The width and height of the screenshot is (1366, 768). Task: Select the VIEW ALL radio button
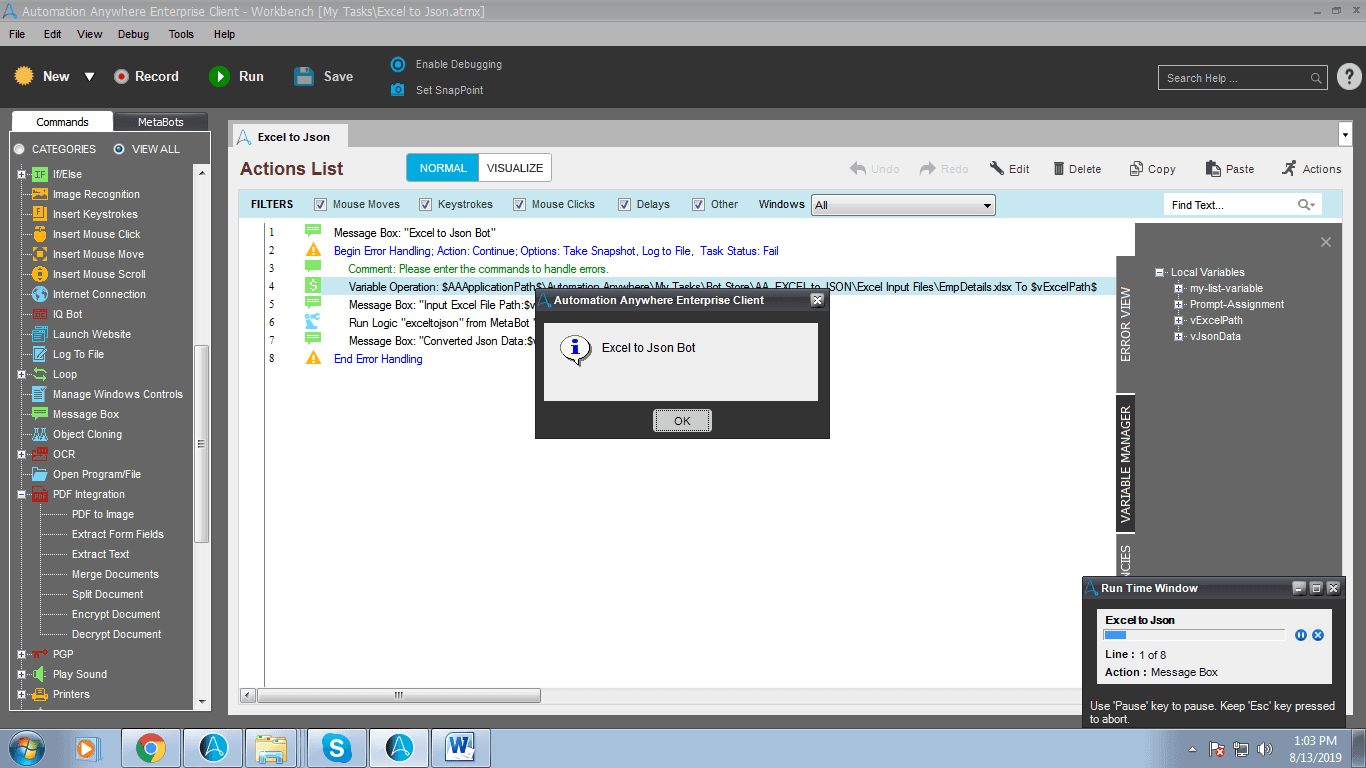coord(119,149)
